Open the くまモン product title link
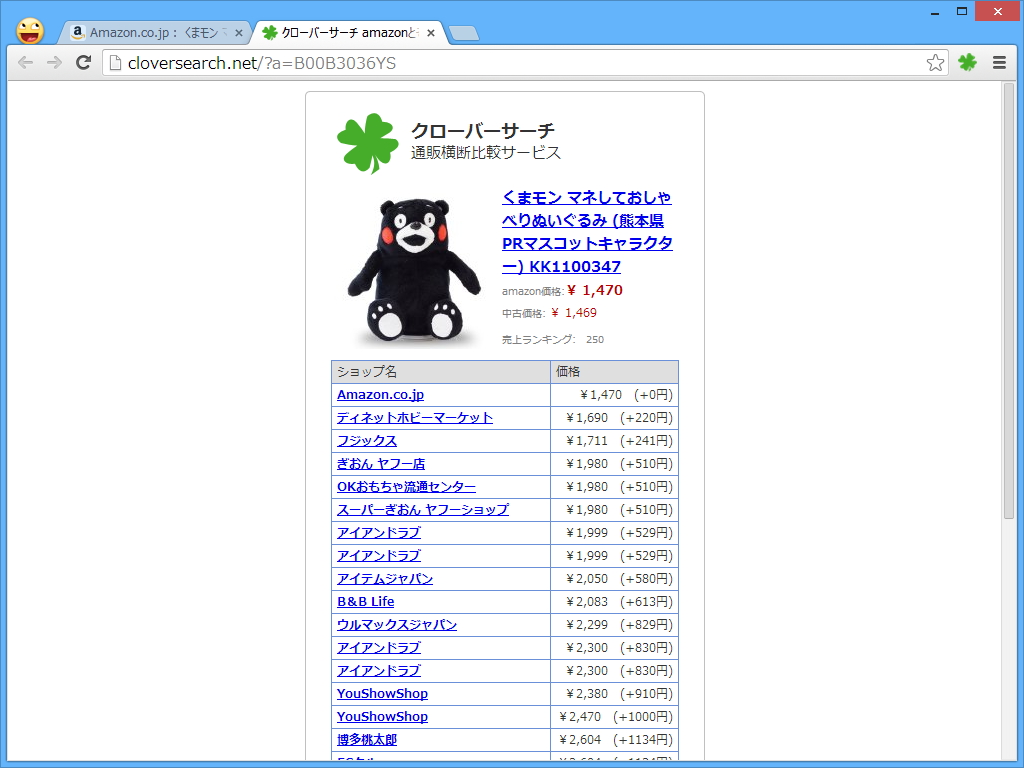The height and width of the screenshot is (768, 1024). (x=587, y=232)
